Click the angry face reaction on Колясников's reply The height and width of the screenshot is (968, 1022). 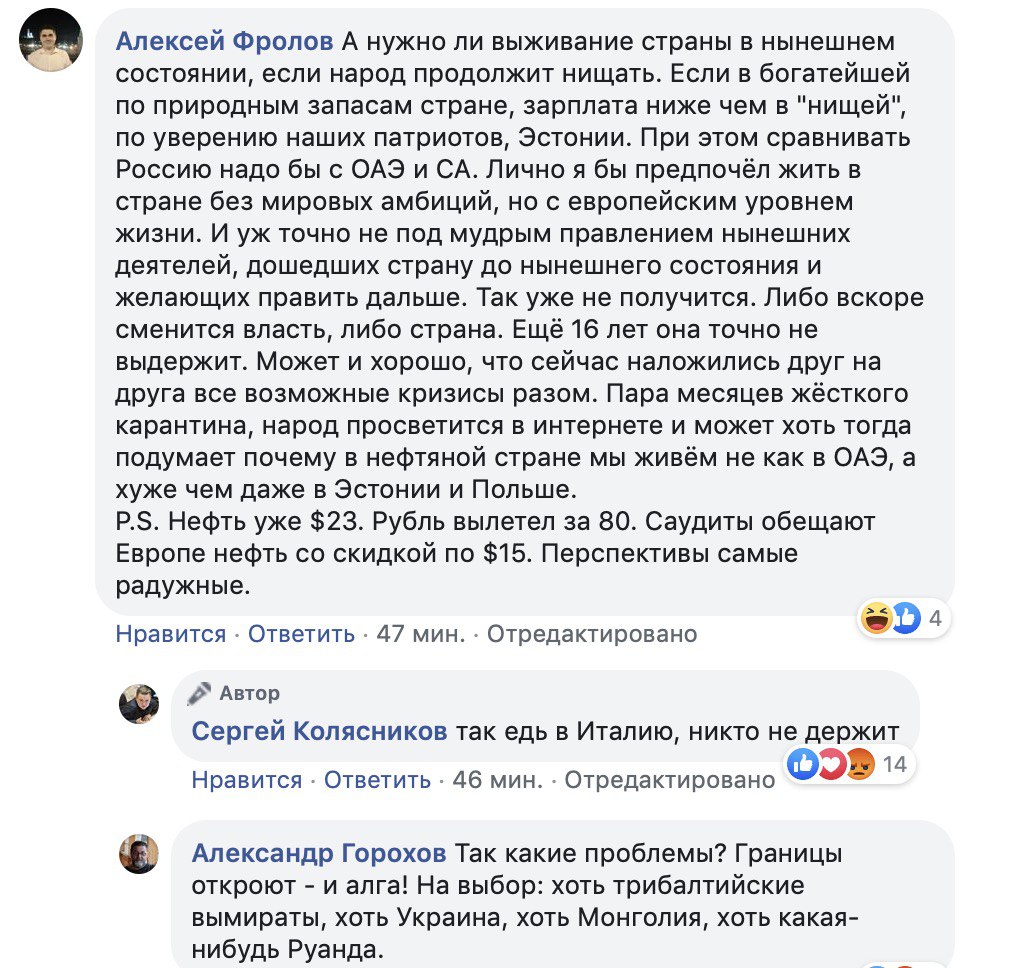click(857, 765)
